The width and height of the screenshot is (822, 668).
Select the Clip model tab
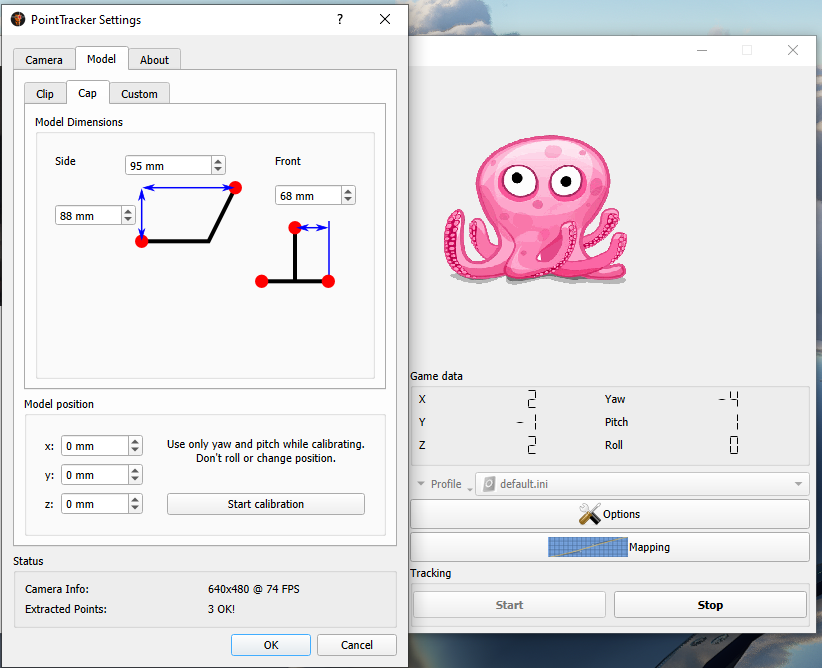tap(45, 94)
